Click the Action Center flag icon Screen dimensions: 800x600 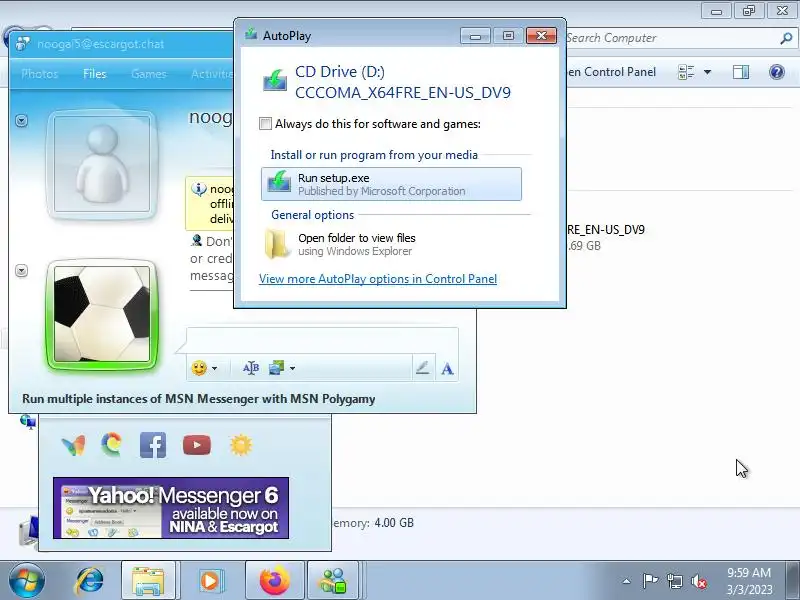click(x=650, y=581)
